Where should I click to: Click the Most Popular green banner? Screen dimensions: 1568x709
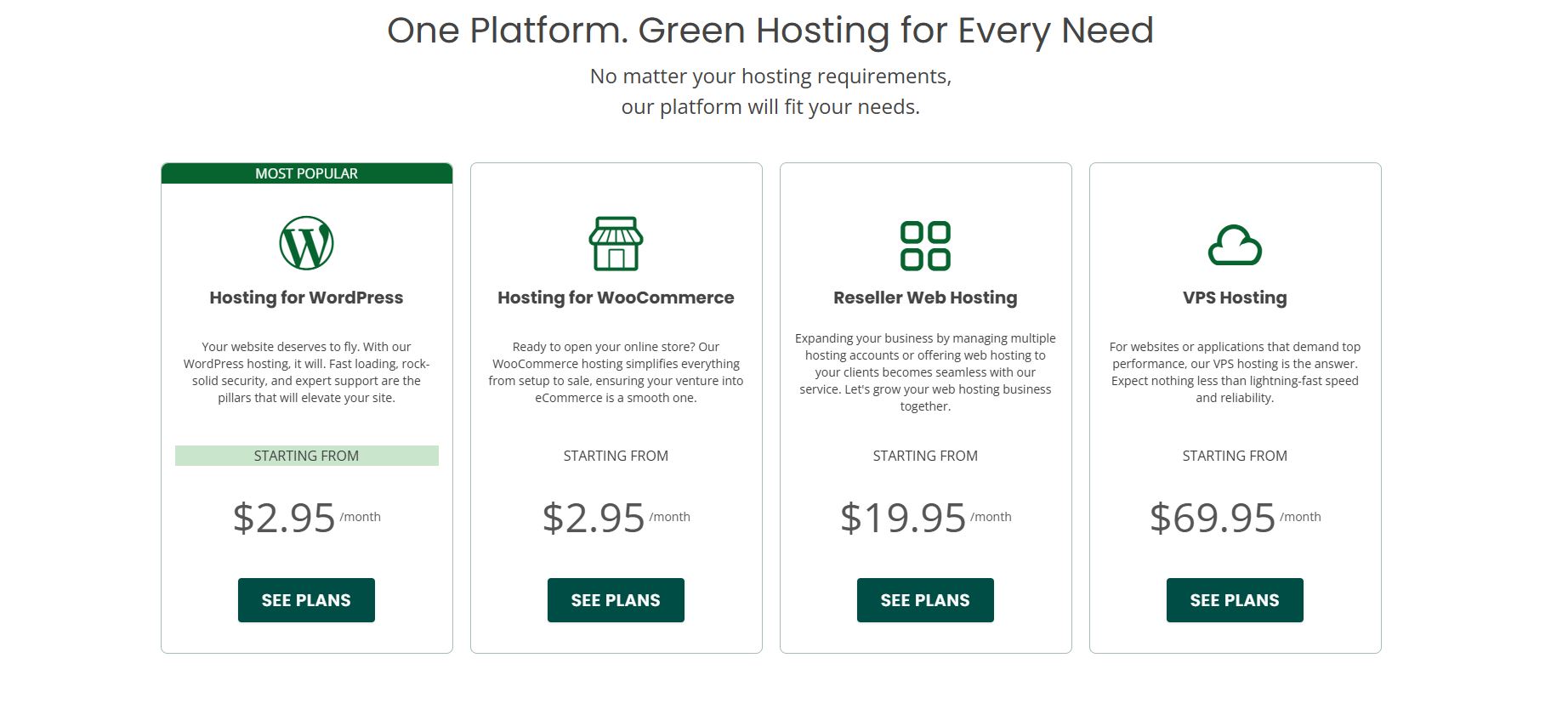(x=306, y=173)
